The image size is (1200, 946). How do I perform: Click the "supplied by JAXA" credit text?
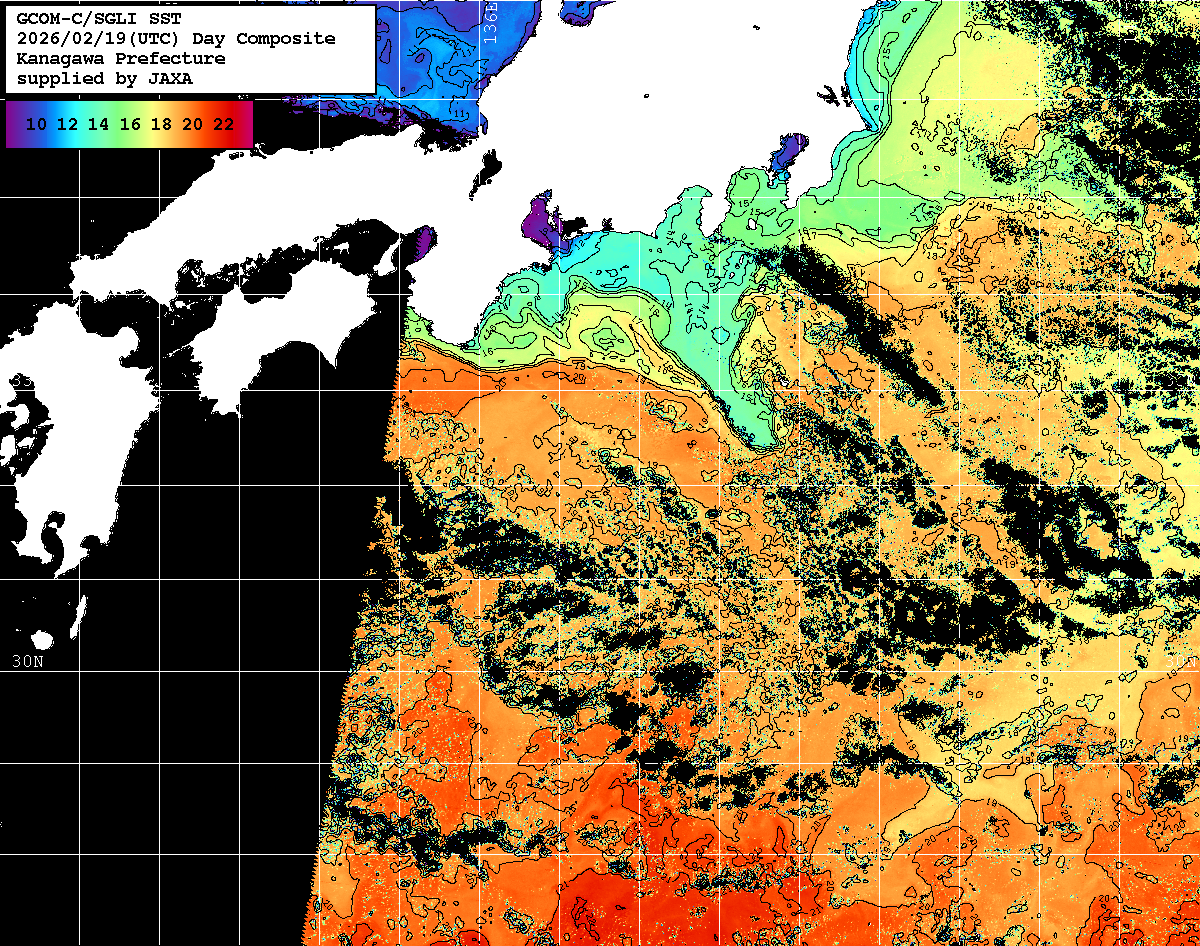(104, 79)
